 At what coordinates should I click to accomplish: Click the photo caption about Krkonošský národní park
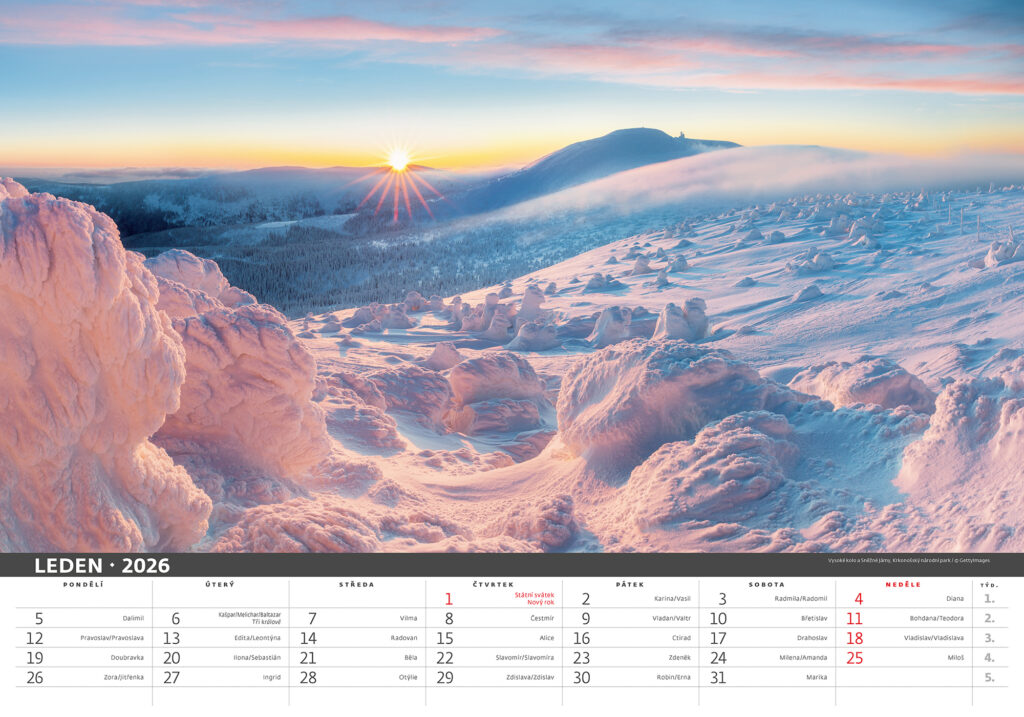pyautogui.click(x=914, y=560)
